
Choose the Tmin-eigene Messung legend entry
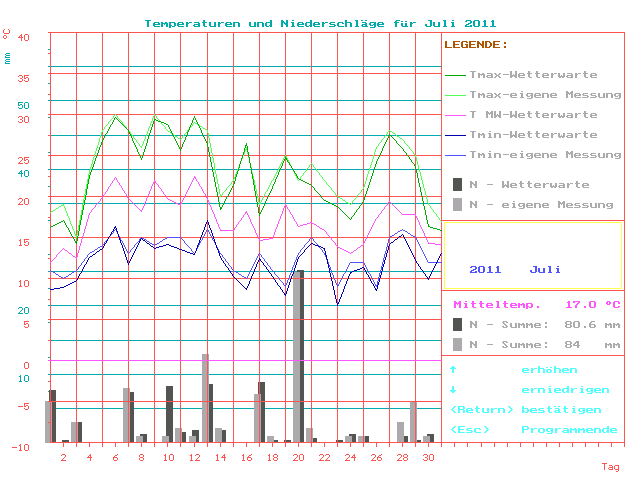(x=533, y=155)
